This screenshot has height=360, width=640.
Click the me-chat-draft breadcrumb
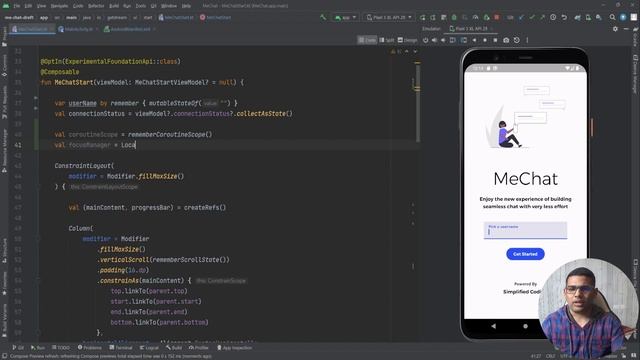(20, 18)
